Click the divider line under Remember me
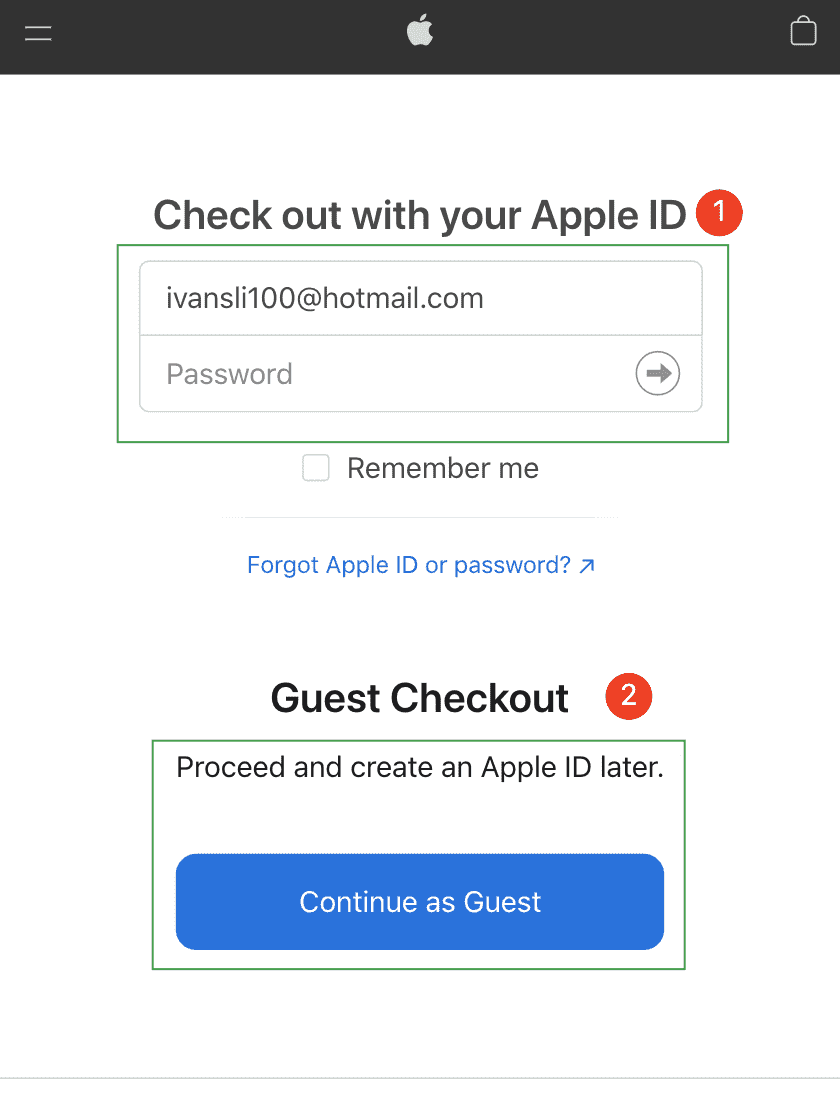 420,517
